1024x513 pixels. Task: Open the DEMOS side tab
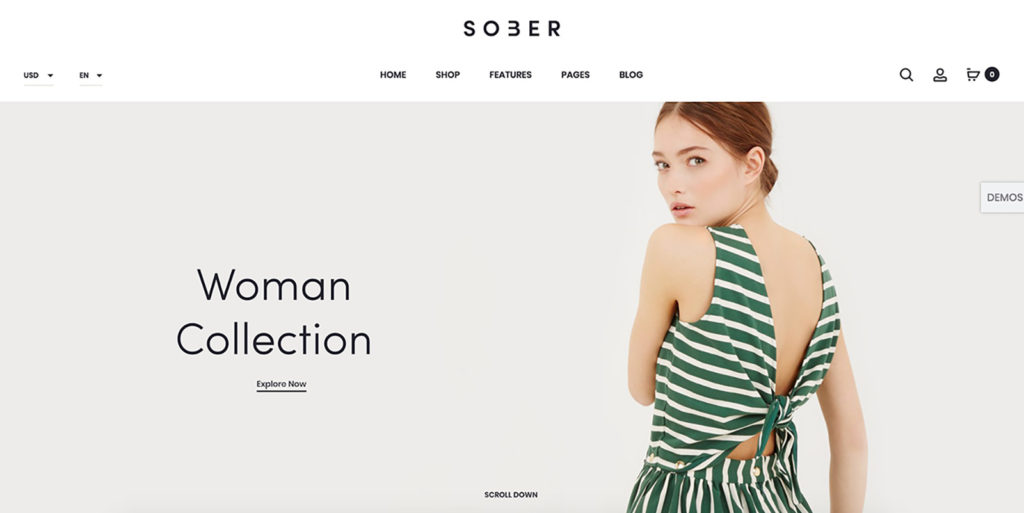pyautogui.click(x=1002, y=197)
